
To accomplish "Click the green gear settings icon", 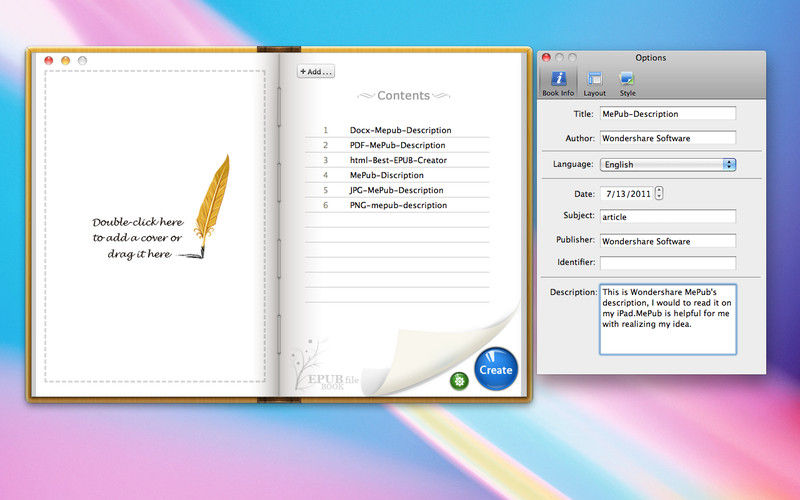I will pos(459,380).
